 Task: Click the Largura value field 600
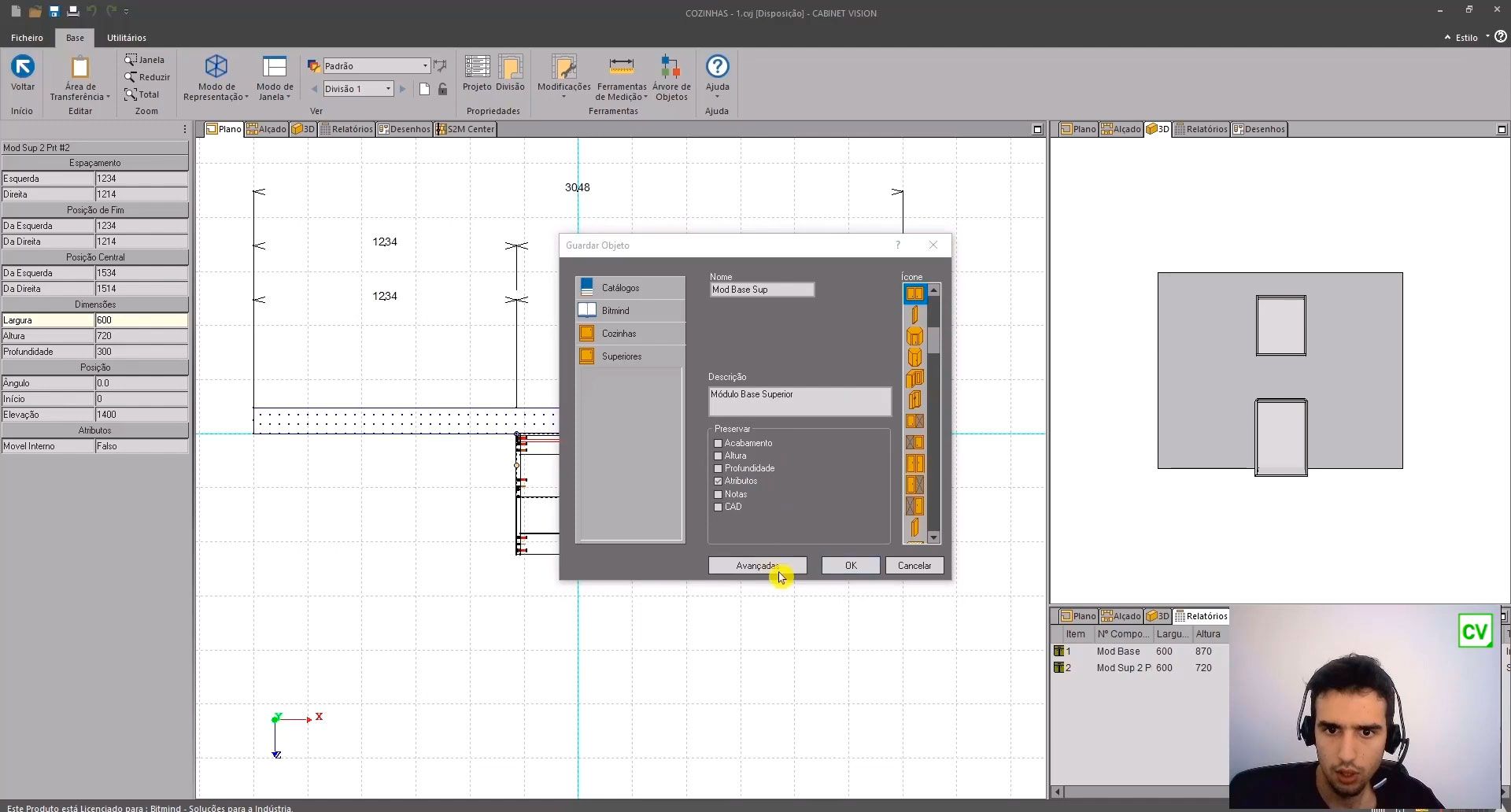[x=142, y=320]
